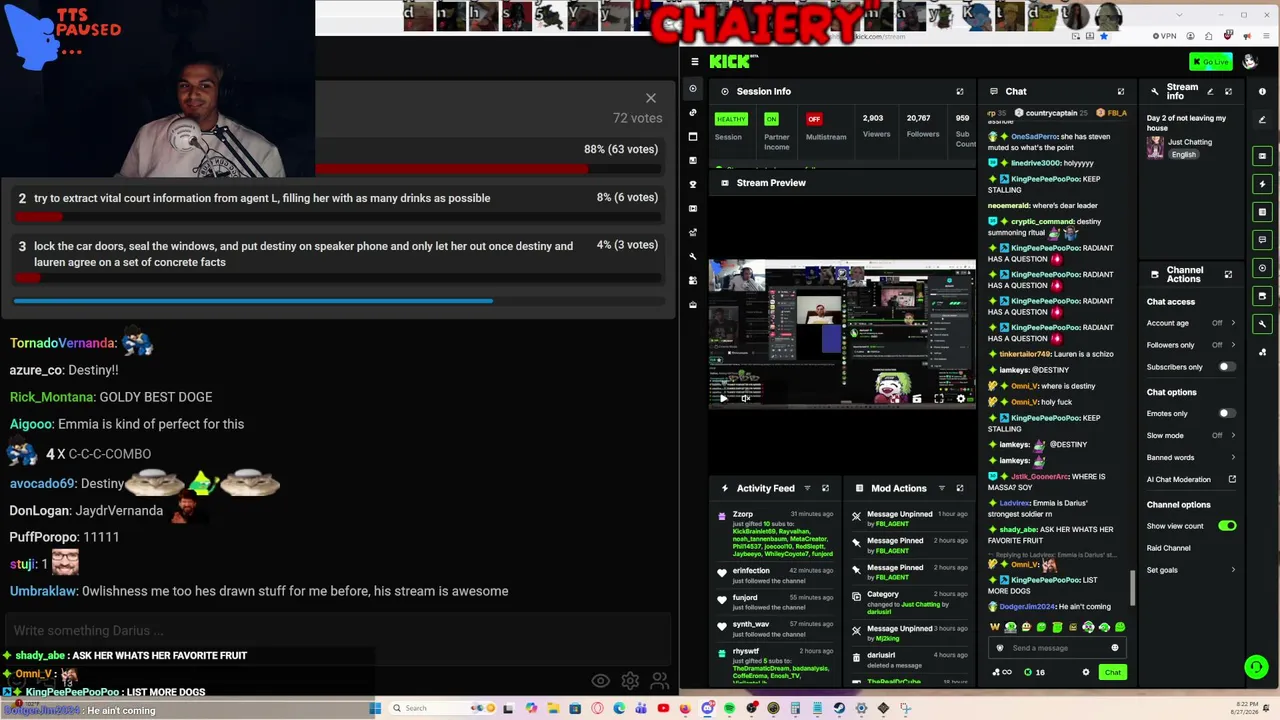Click the Just Chatting category thumbnail
Viewport: 1280px width, 720px height.
click(x=1156, y=148)
